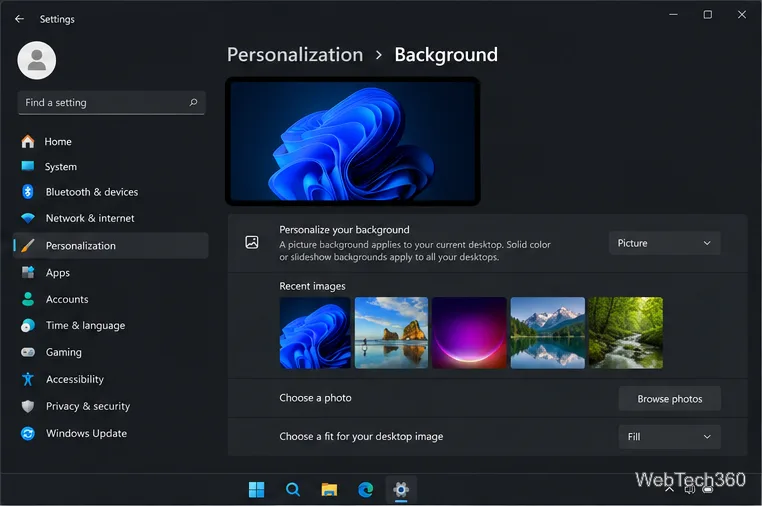Select the beach rocks wallpaper thumbnail
Image resolution: width=762 pixels, height=506 pixels.
(x=392, y=332)
